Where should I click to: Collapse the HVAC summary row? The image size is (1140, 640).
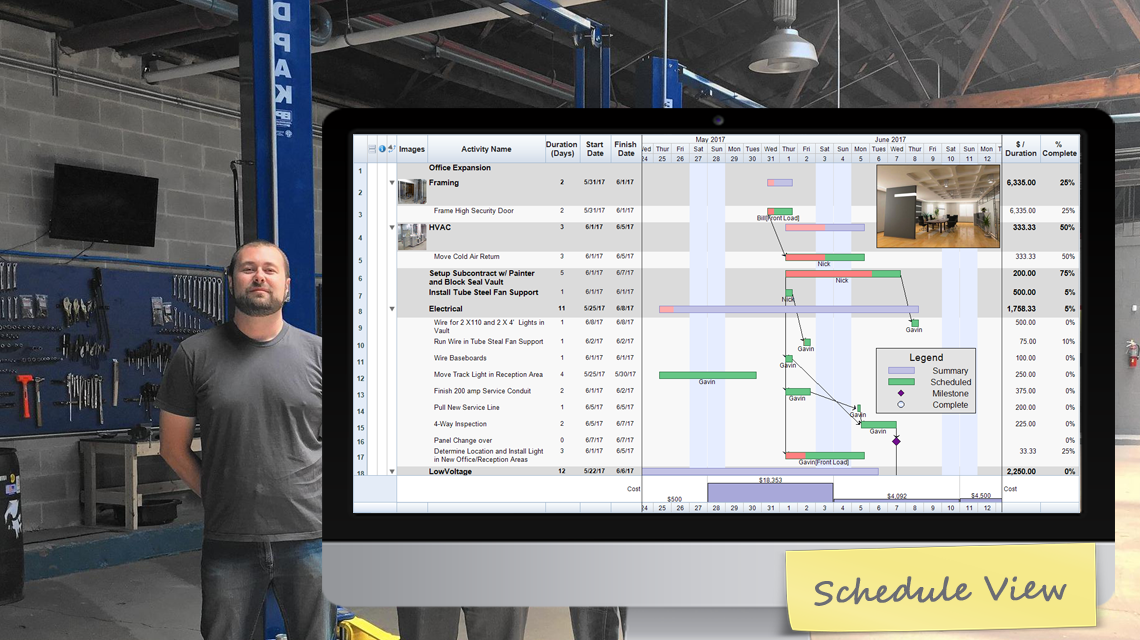click(391, 227)
